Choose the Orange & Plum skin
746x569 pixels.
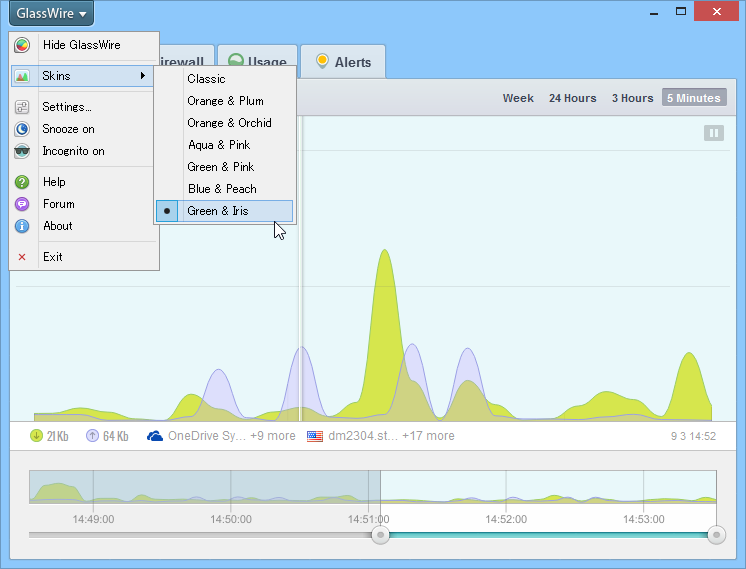(x=224, y=101)
